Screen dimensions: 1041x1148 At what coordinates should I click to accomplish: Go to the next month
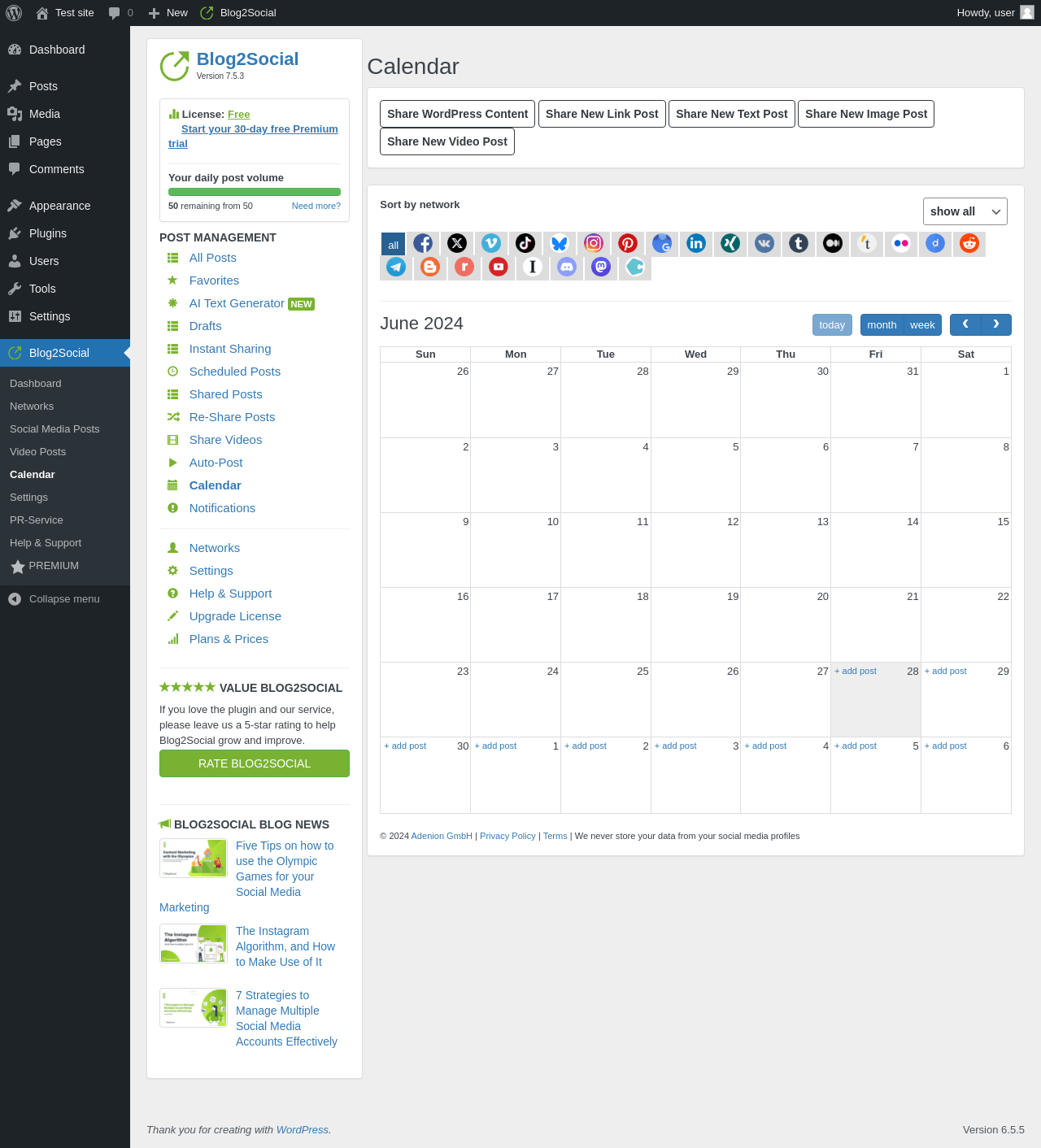coord(996,324)
